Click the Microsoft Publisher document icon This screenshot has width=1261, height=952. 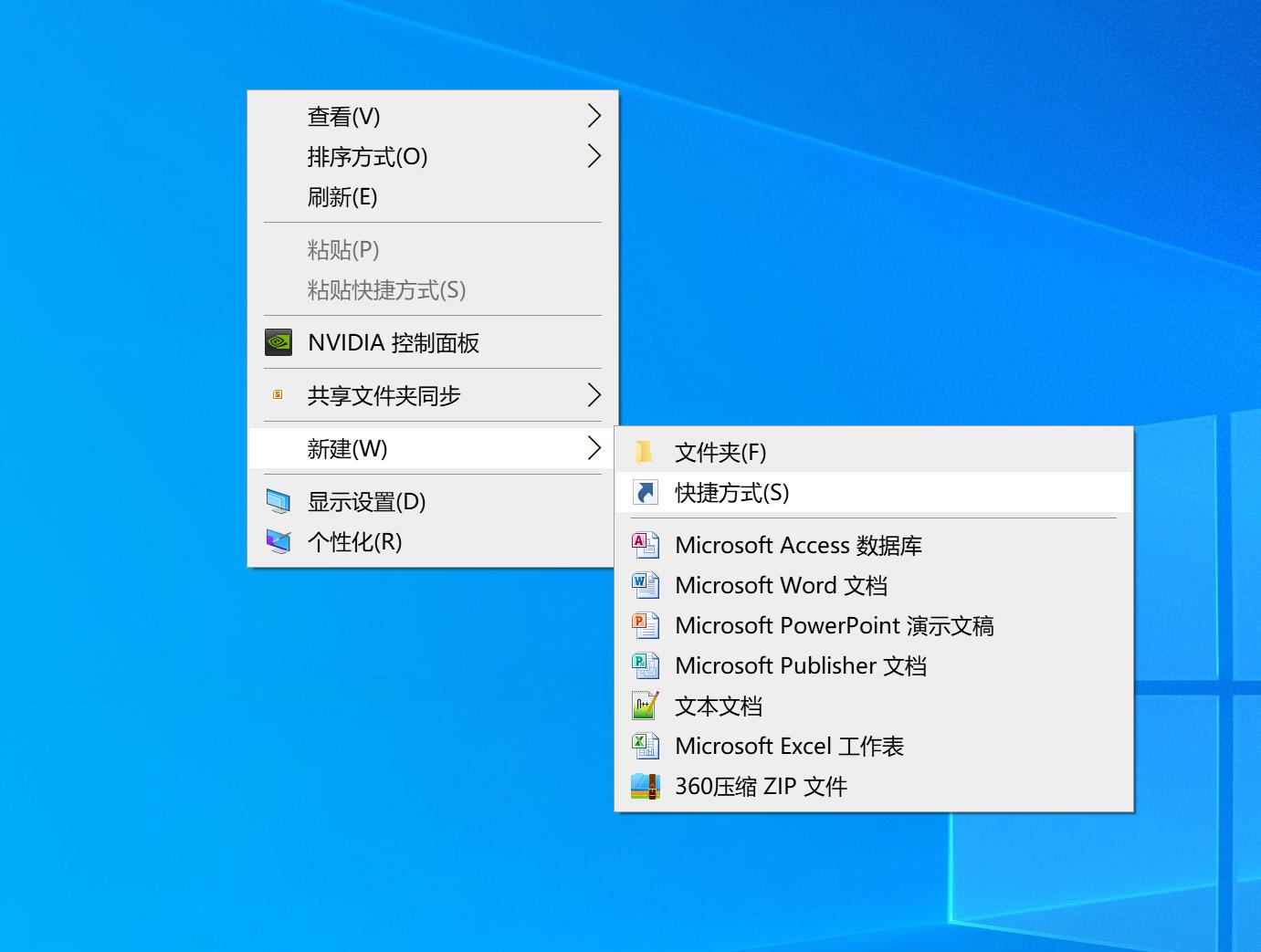645,665
